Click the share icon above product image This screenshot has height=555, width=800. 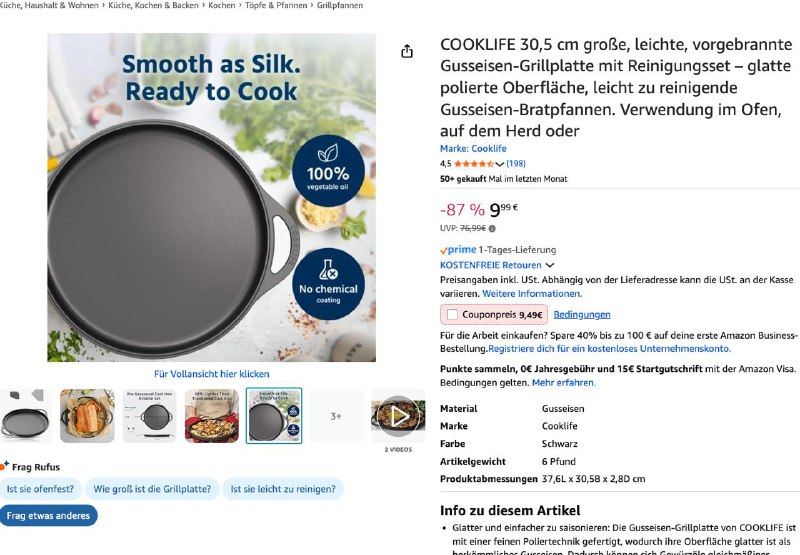point(407,52)
